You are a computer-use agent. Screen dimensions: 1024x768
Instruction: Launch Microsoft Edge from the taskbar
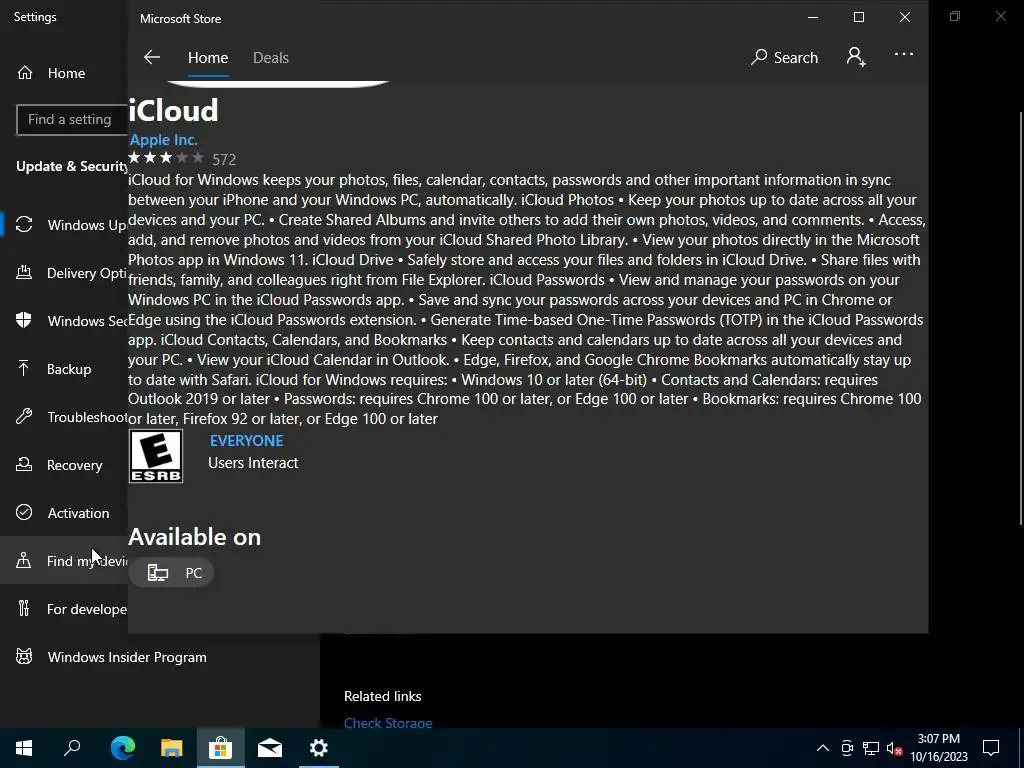pos(123,748)
